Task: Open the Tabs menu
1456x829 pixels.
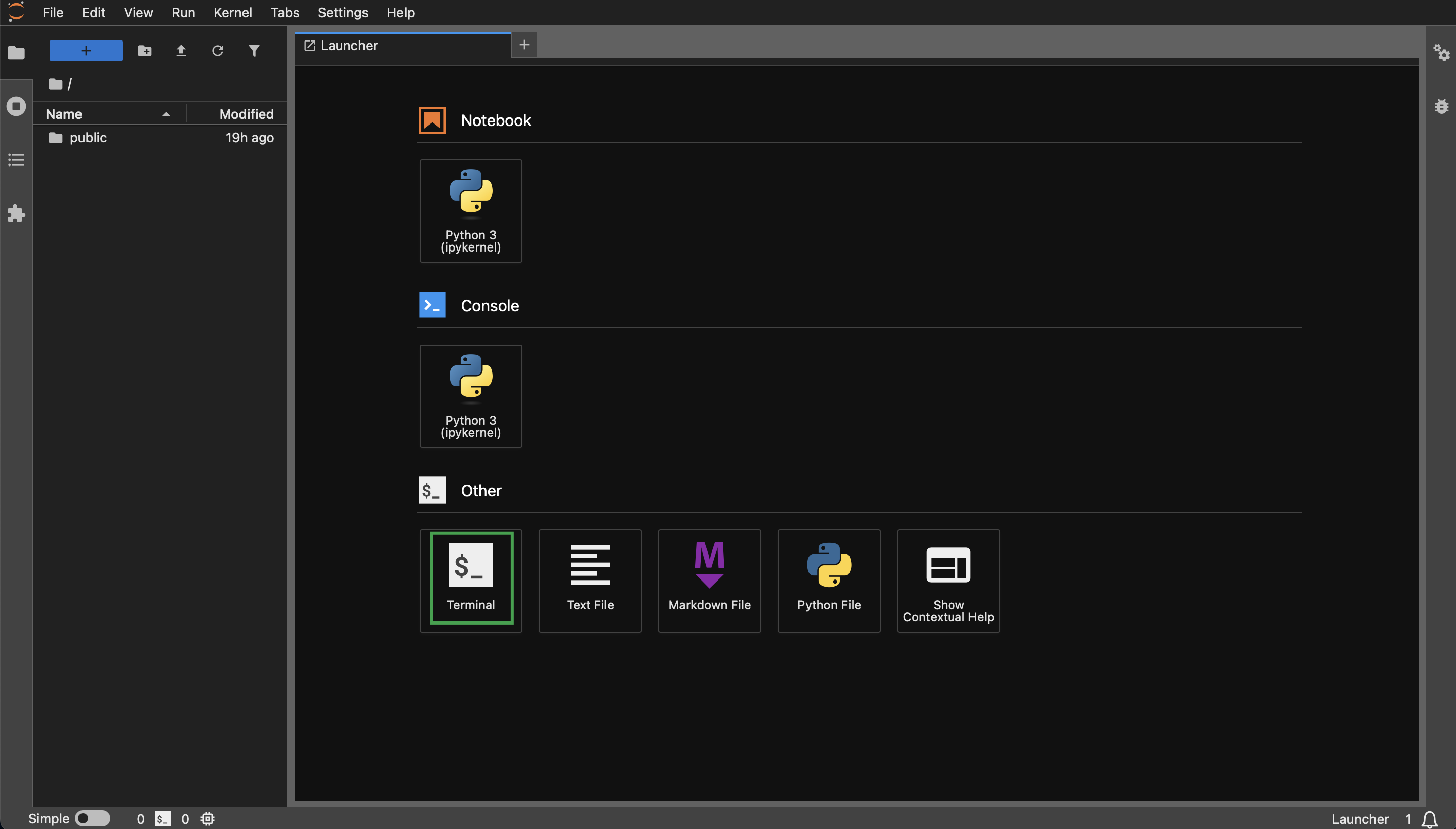Action: [285, 12]
